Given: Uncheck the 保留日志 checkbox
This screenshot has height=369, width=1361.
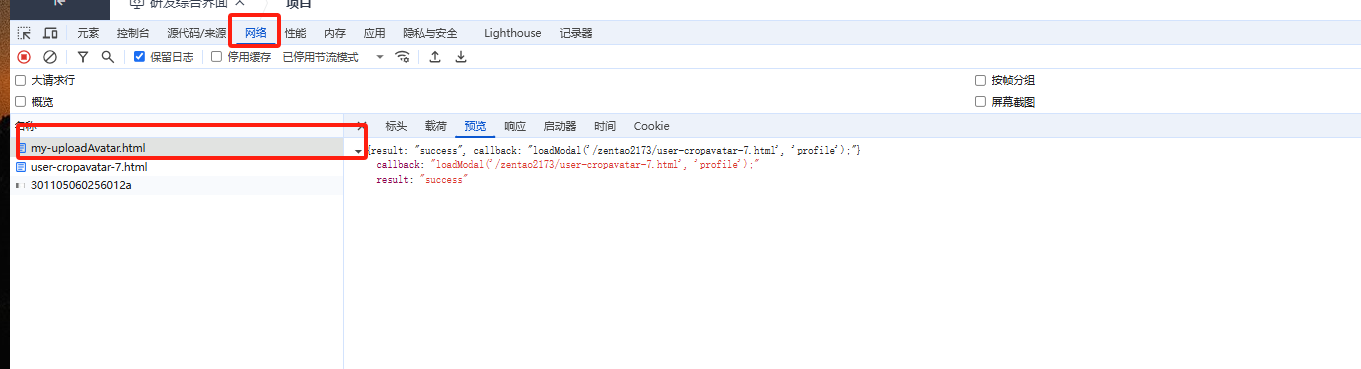Looking at the screenshot, I should coord(140,57).
